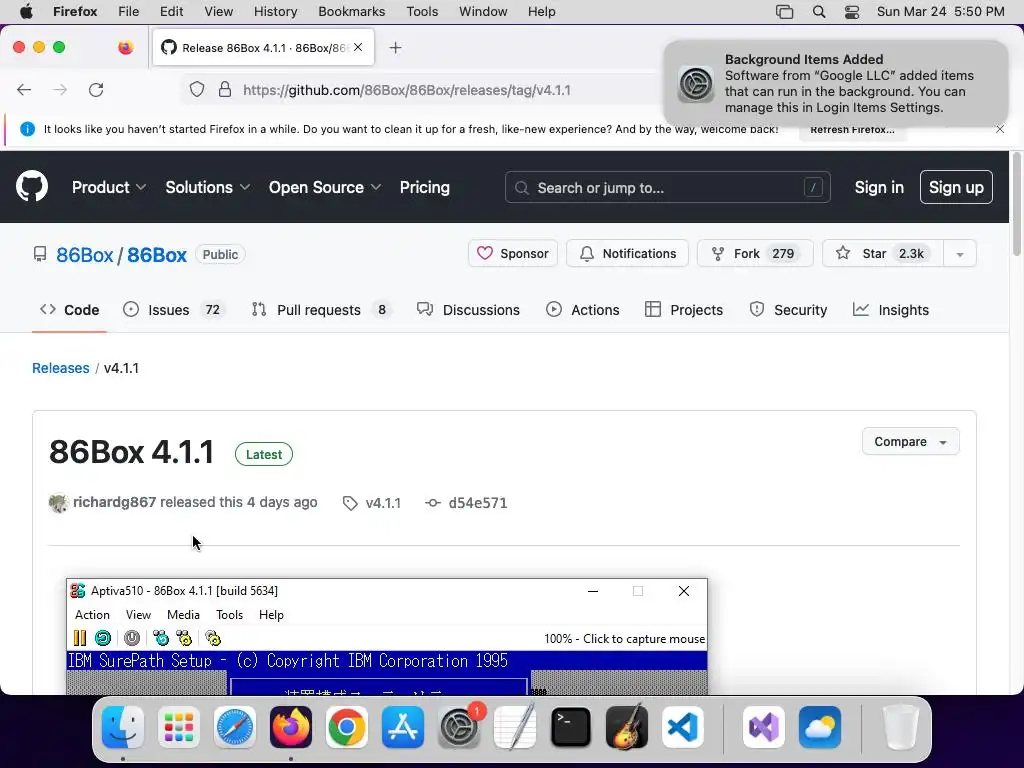This screenshot has width=1024, height=768.
Task: Click the Stage Manager windows icon in menu bar
Action: coord(784,12)
